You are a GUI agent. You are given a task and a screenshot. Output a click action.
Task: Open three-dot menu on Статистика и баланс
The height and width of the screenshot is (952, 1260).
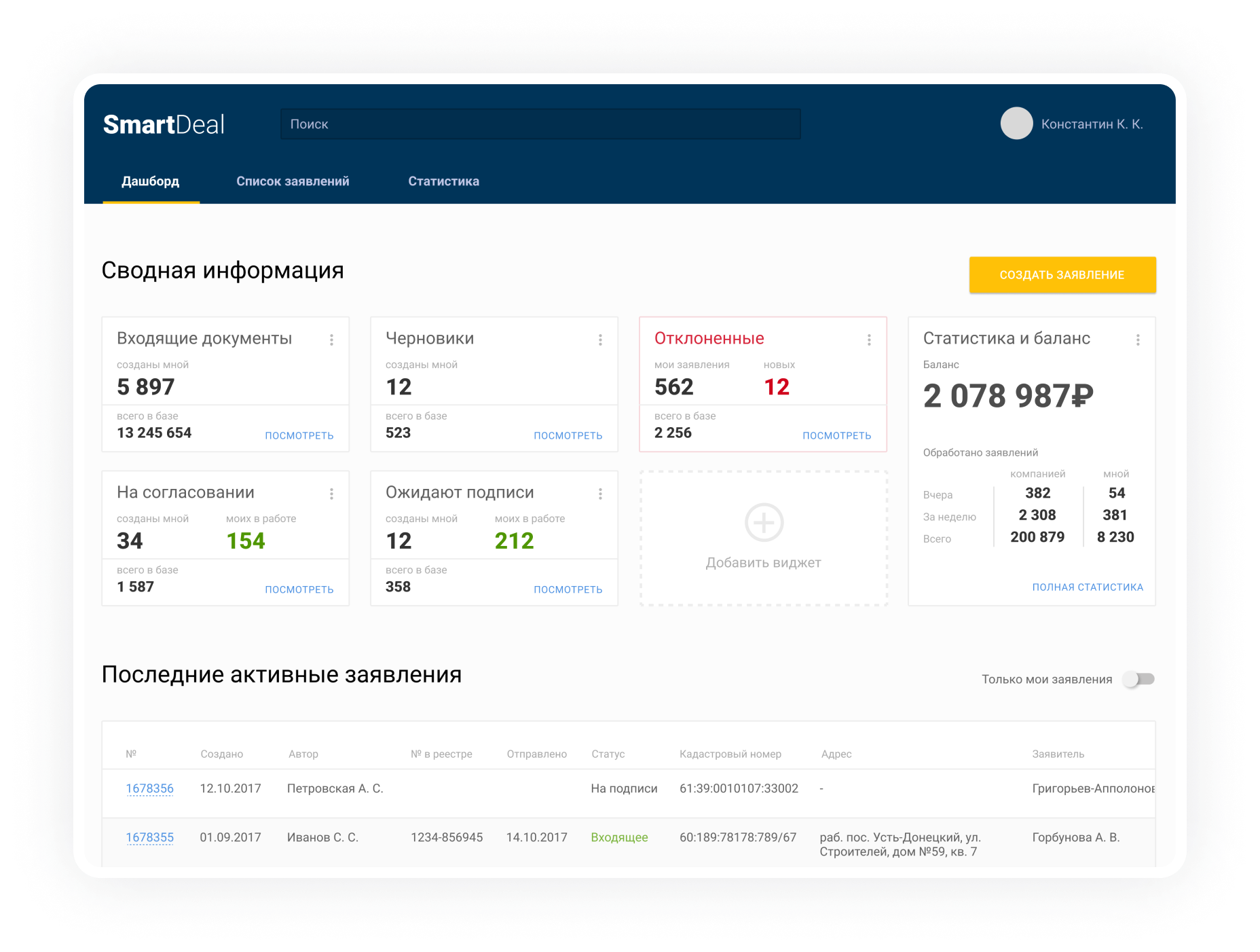coord(1138,340)
